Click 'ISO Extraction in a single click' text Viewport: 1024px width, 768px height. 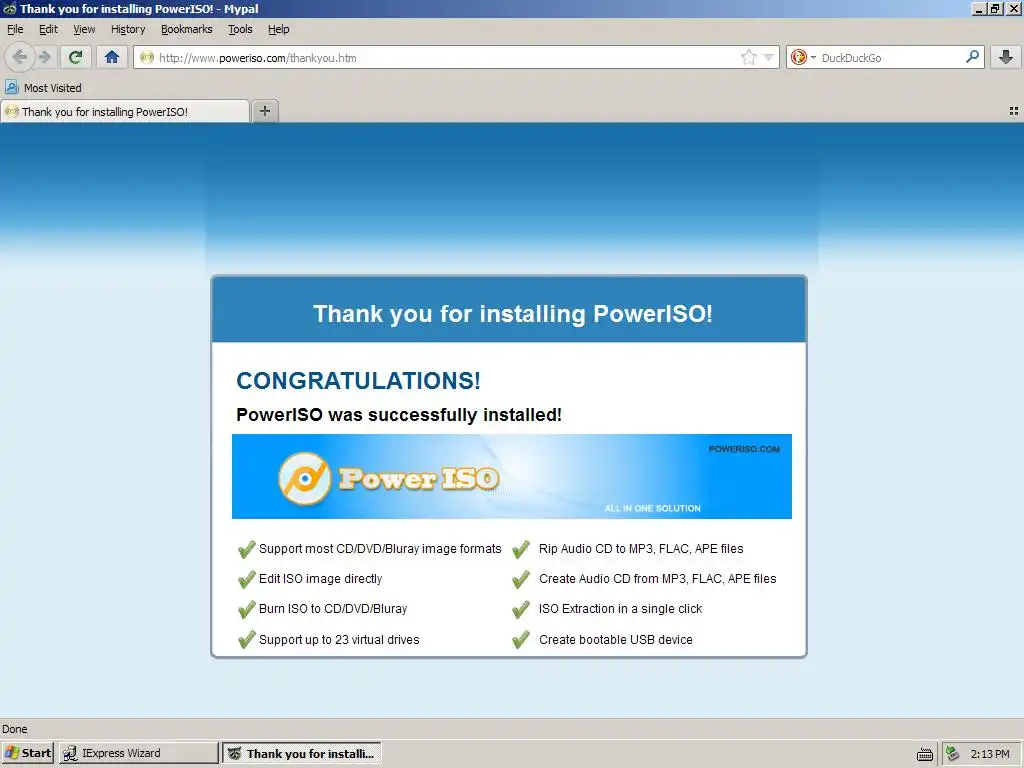(x=620, y=609)
